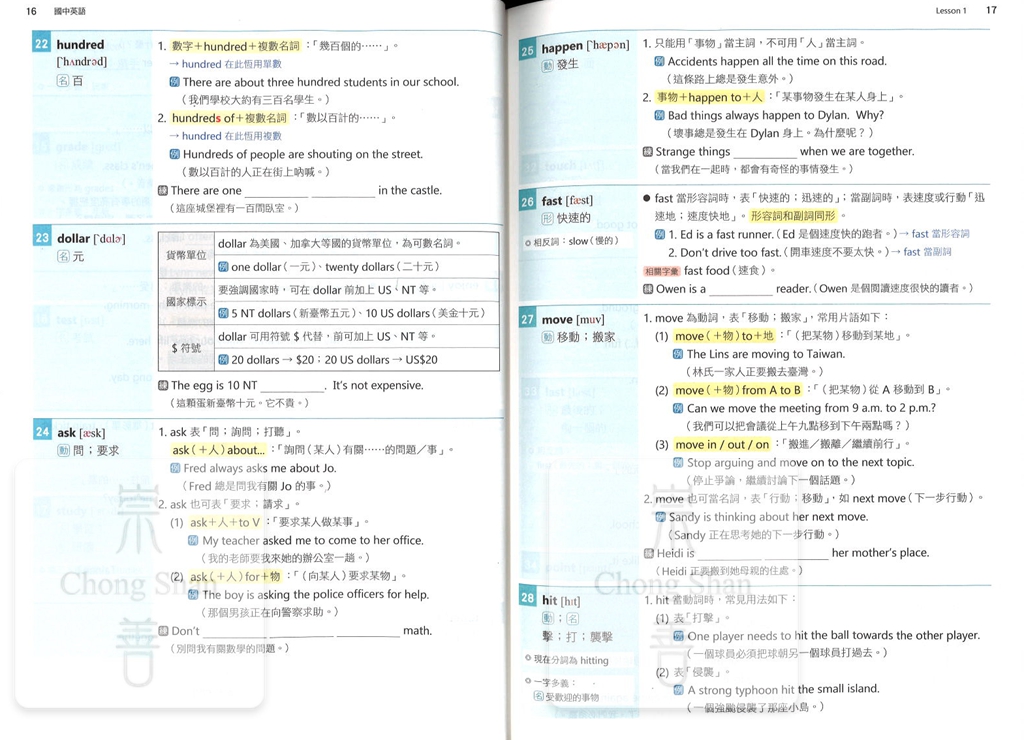Click the entry number 27 badge
Viewport: 1024px width, 740px height.
528,319
